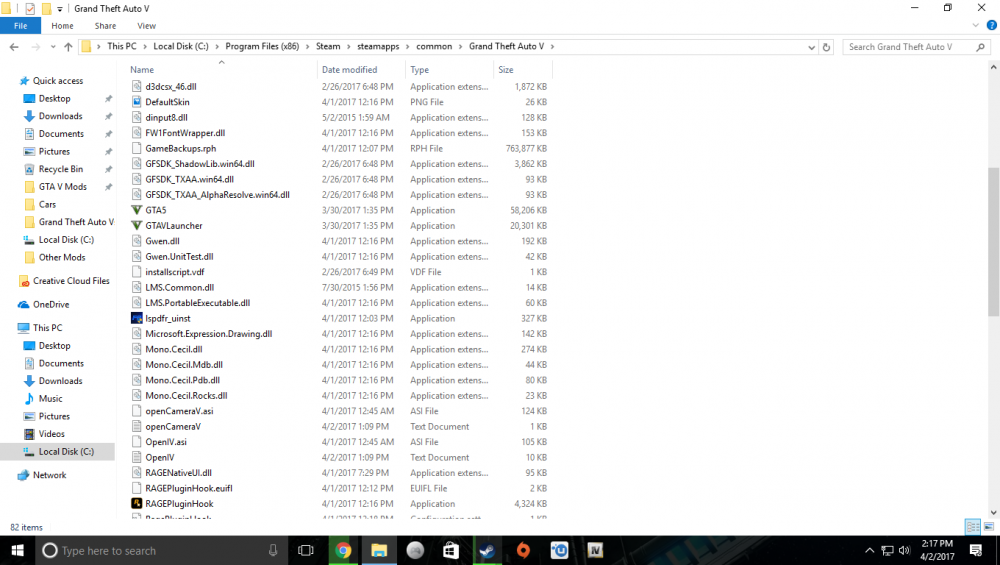The width and height of the screenshot is (1000, 565).
Task: Click the volume speaker tray icon
Action: (x=904, y=550)
